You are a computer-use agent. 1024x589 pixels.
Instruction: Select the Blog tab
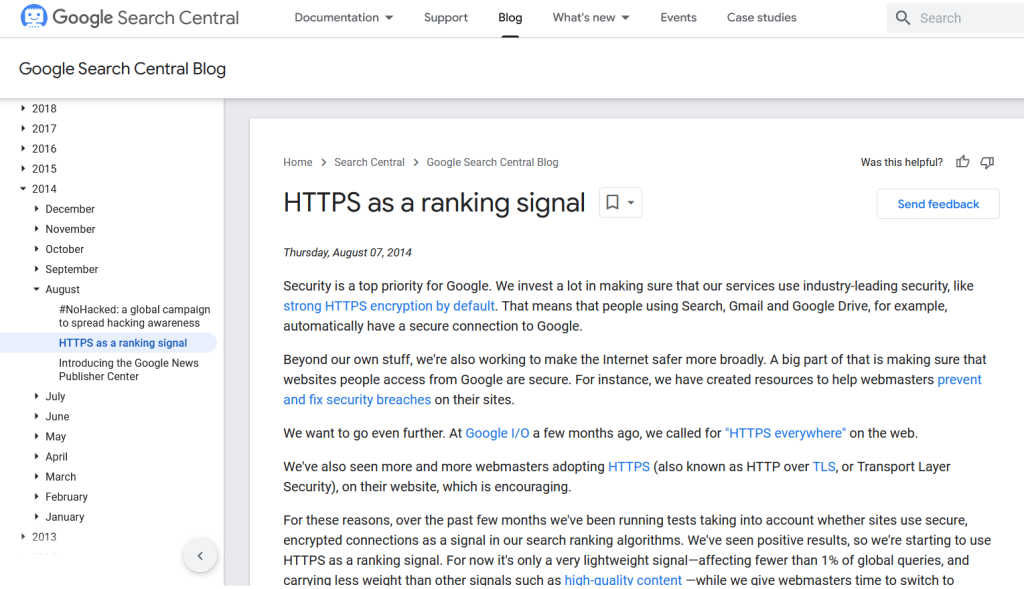510,18
